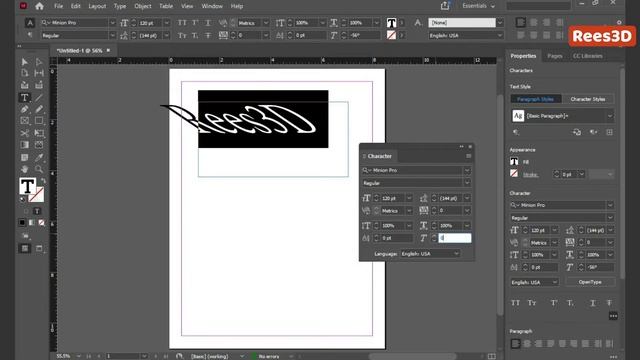
Task: Open font family dropdown in control panel
Action: [112, 23]
